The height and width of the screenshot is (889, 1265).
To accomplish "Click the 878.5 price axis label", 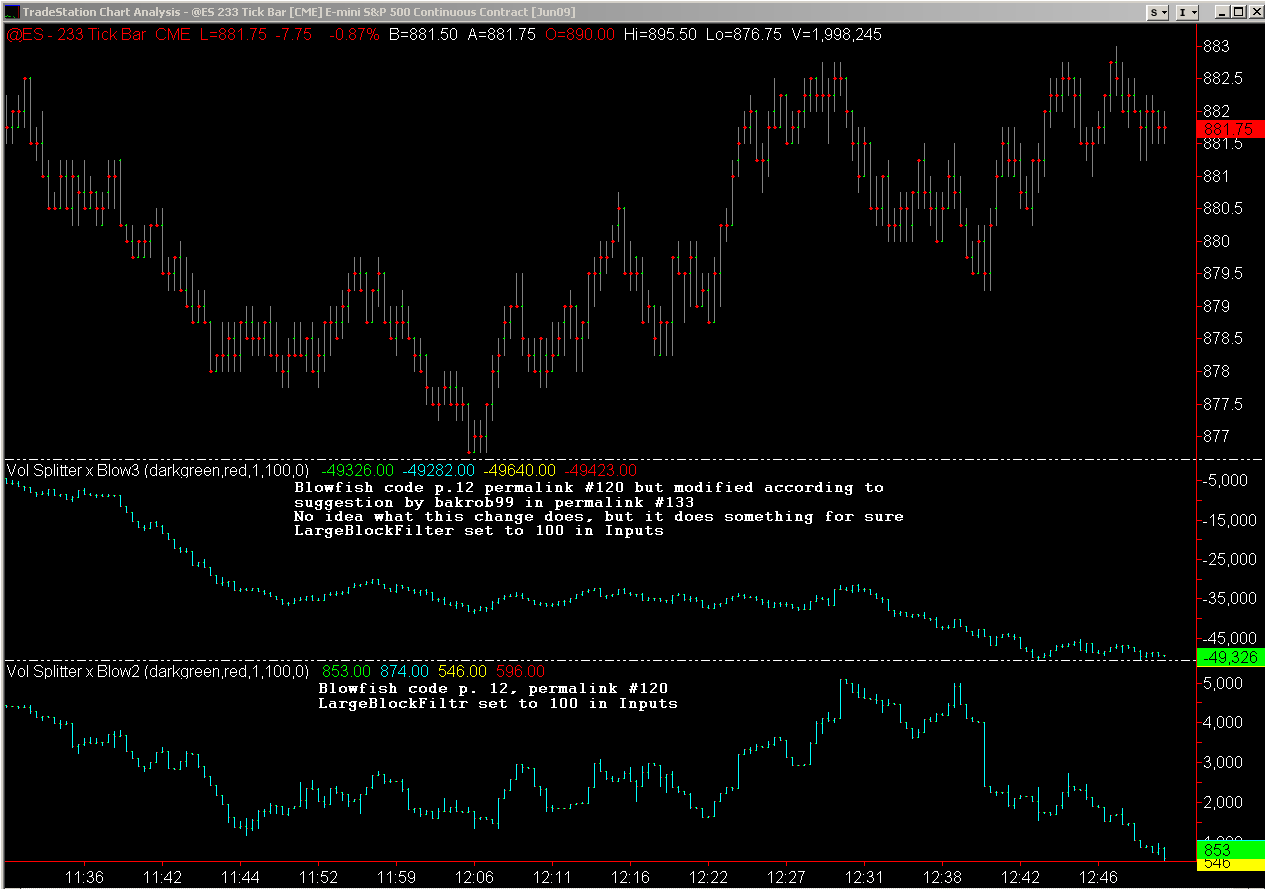I will point(1223,339).
